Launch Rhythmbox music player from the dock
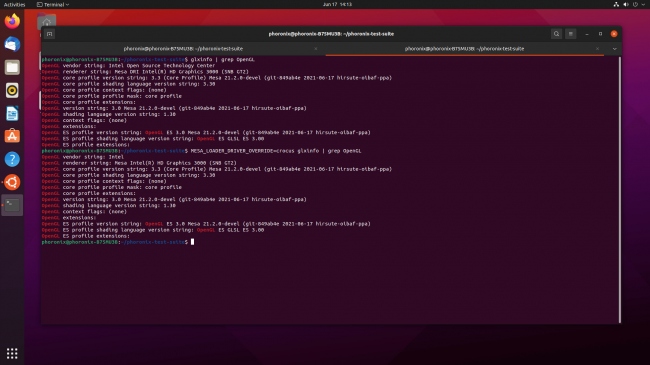Screen dimensions: 650x365 click(x=12, y=90)
